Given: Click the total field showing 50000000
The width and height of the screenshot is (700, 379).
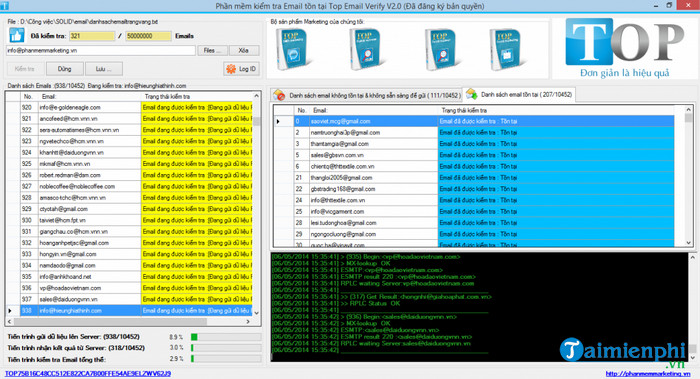Looking at the screenshot, I should [x=148, y=36].
